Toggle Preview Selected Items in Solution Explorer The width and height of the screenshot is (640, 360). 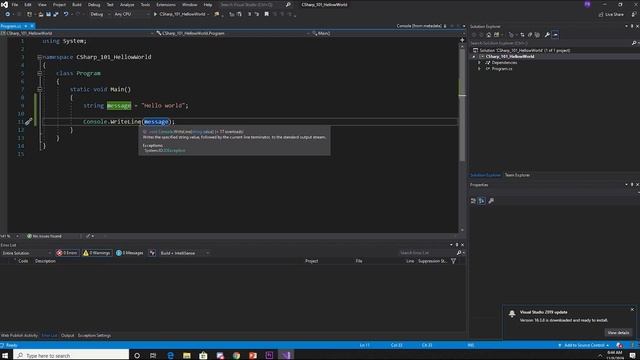pos(556,35)
